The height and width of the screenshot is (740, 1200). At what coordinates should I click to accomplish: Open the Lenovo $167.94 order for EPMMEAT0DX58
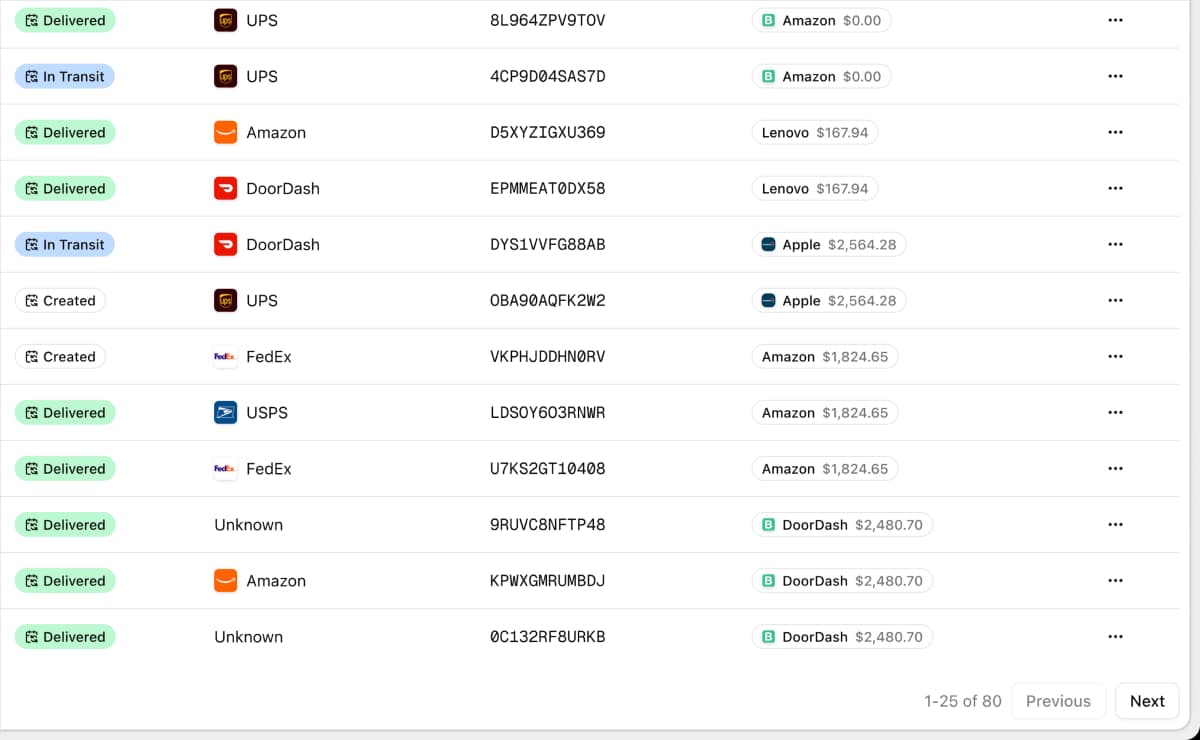click(x=814, y=188)
